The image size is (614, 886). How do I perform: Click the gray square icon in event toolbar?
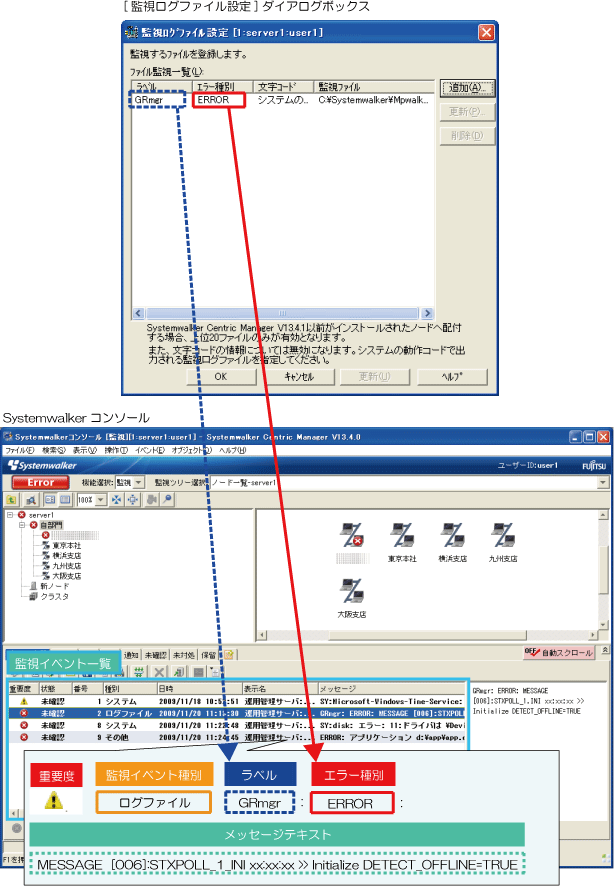point(198,672)
